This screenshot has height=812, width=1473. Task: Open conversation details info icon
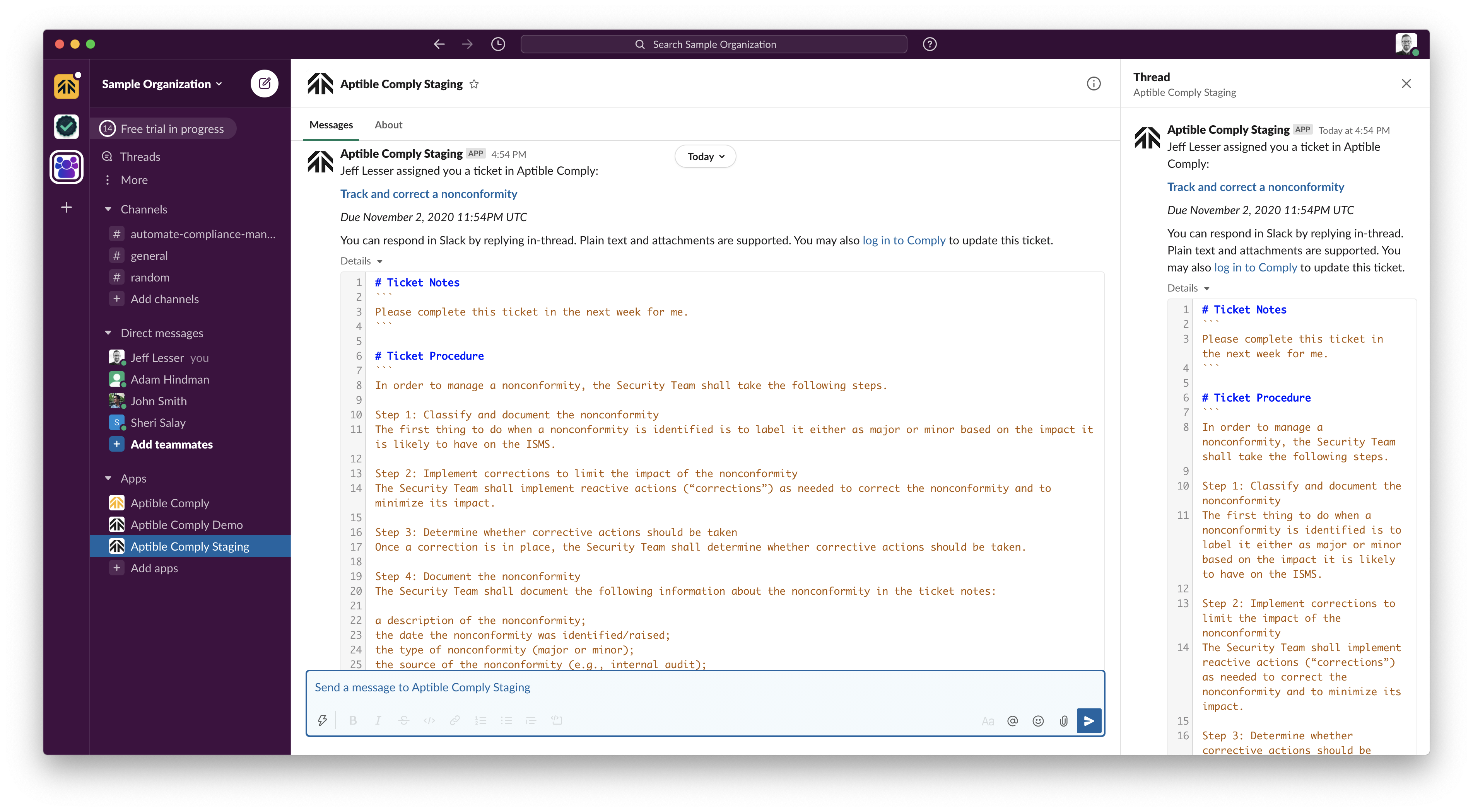click(1093, 84)
